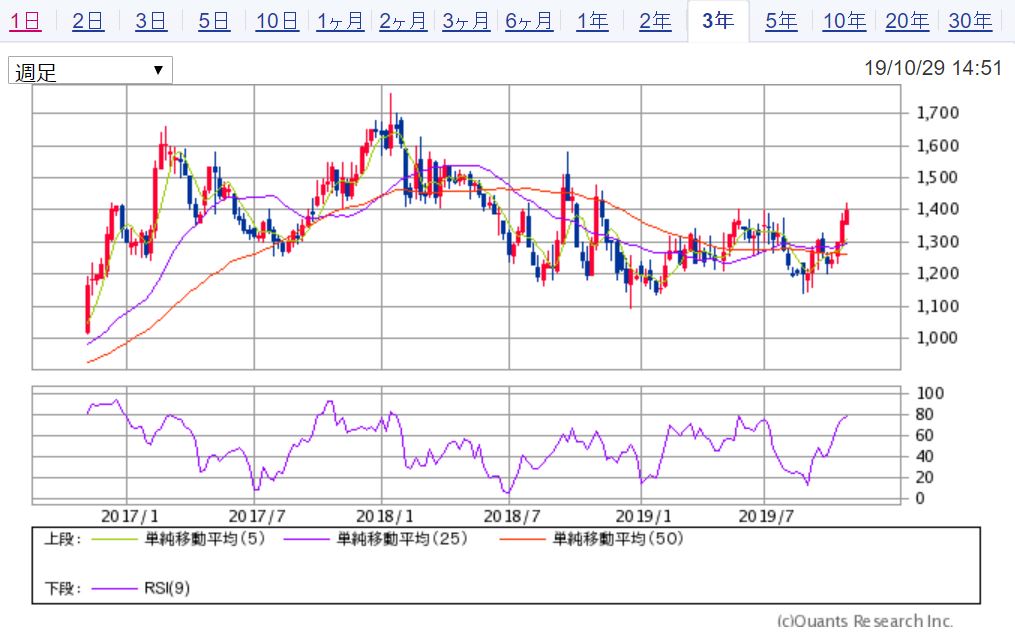Click the orange line swatch for 移動平均(50)
The height and width of the screenshot is (641, 1015).
coord(522,539)
